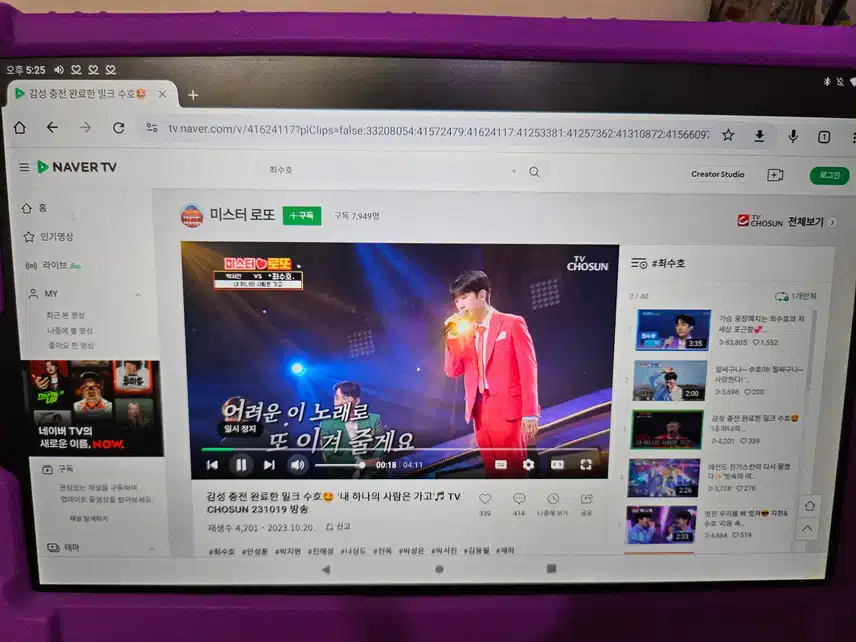The image size is (856, 642).
Task: Open 인기영상 in the sidebar
Action: (x=49, y=236)
